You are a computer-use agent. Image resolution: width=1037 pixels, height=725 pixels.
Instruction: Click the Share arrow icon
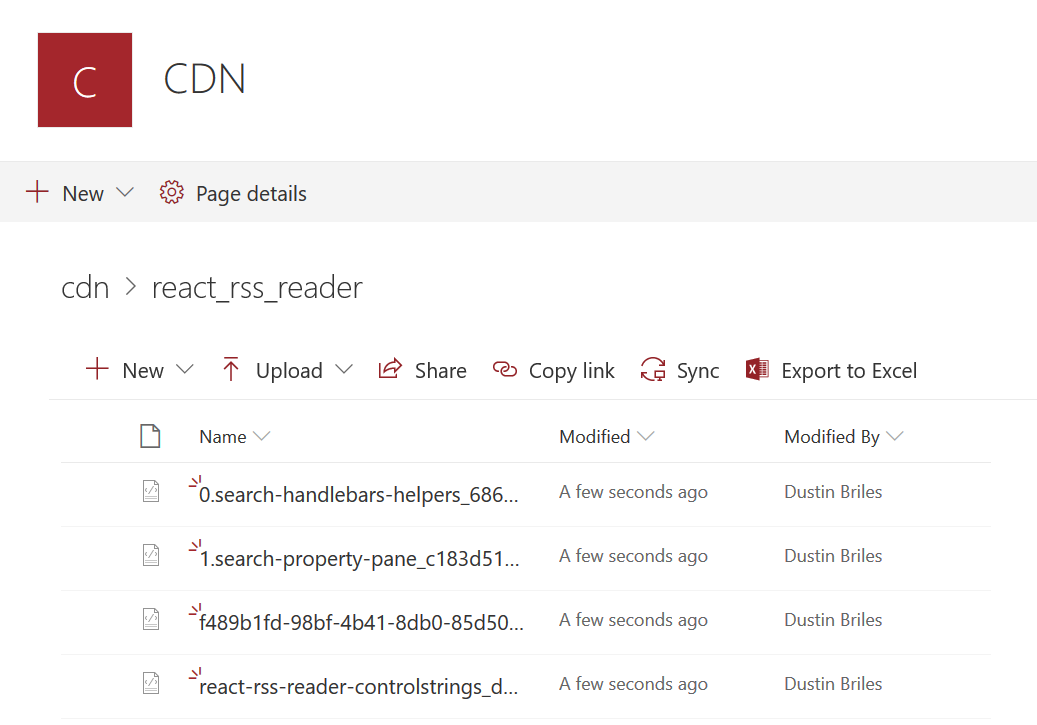click(x=390, y=368)
